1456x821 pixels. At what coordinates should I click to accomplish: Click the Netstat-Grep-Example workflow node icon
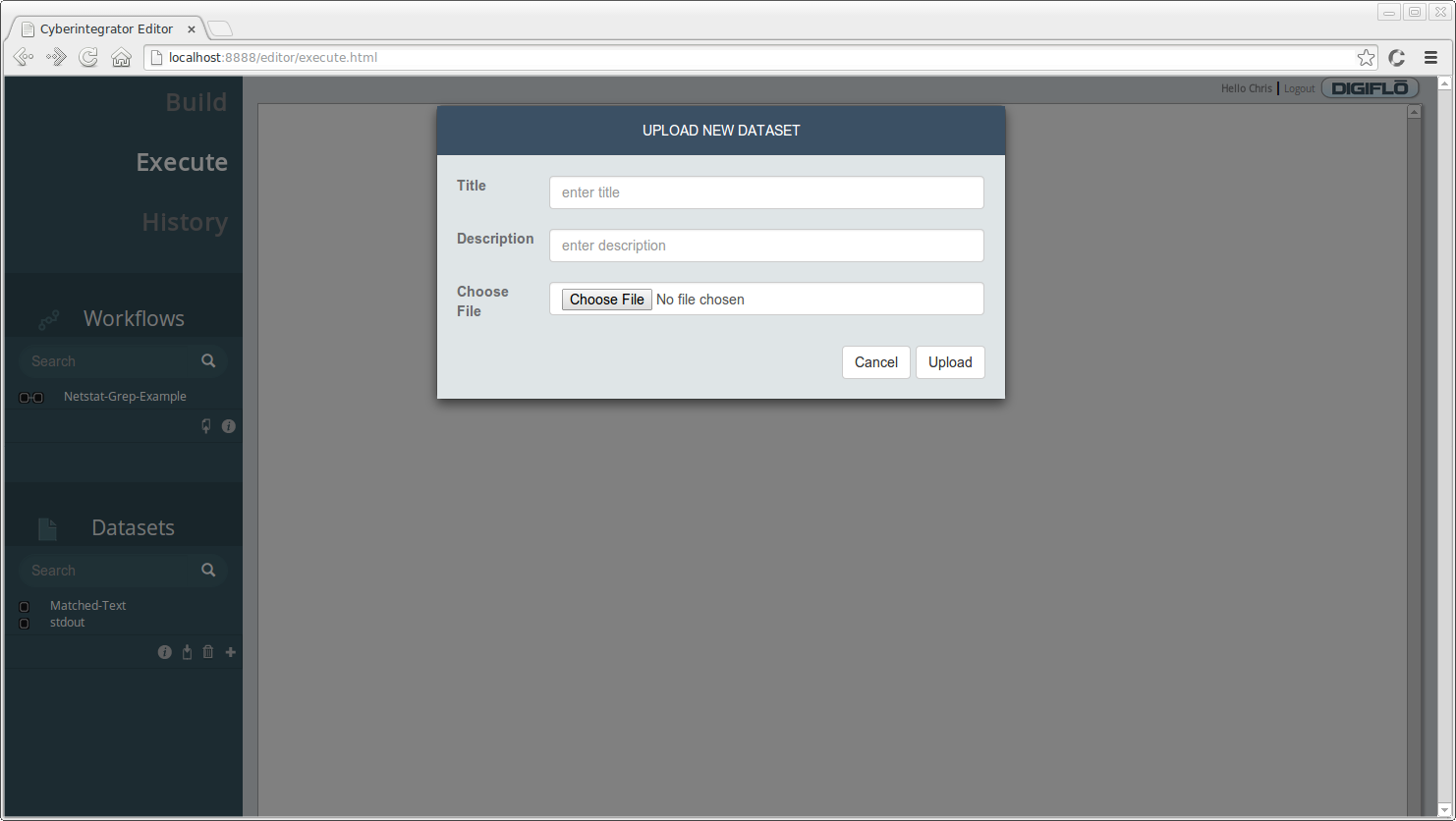pos(31,398)
